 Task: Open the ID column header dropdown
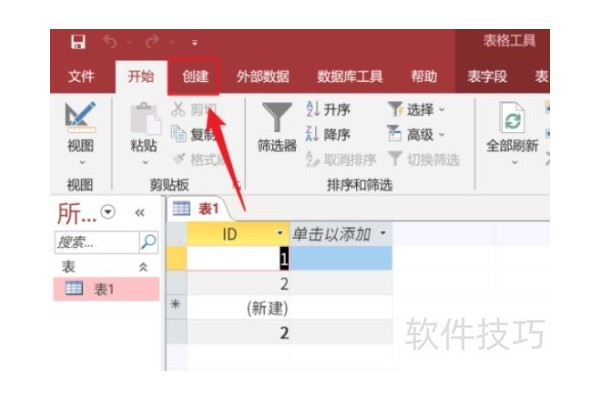point(280,233)
